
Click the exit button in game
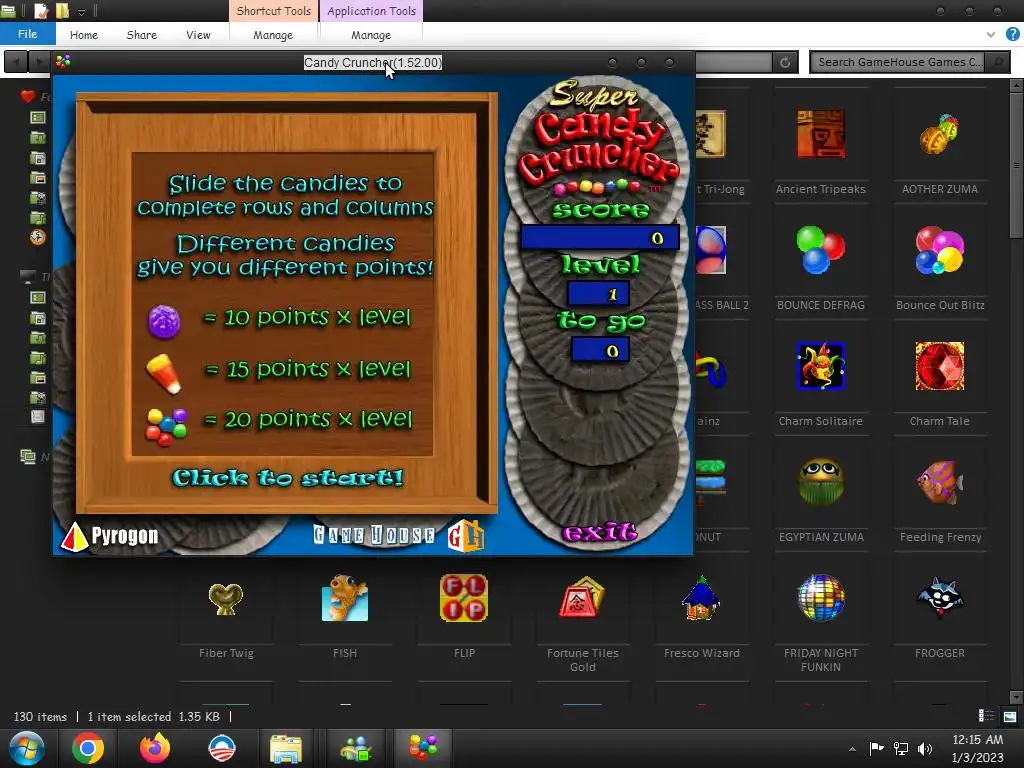600,532
